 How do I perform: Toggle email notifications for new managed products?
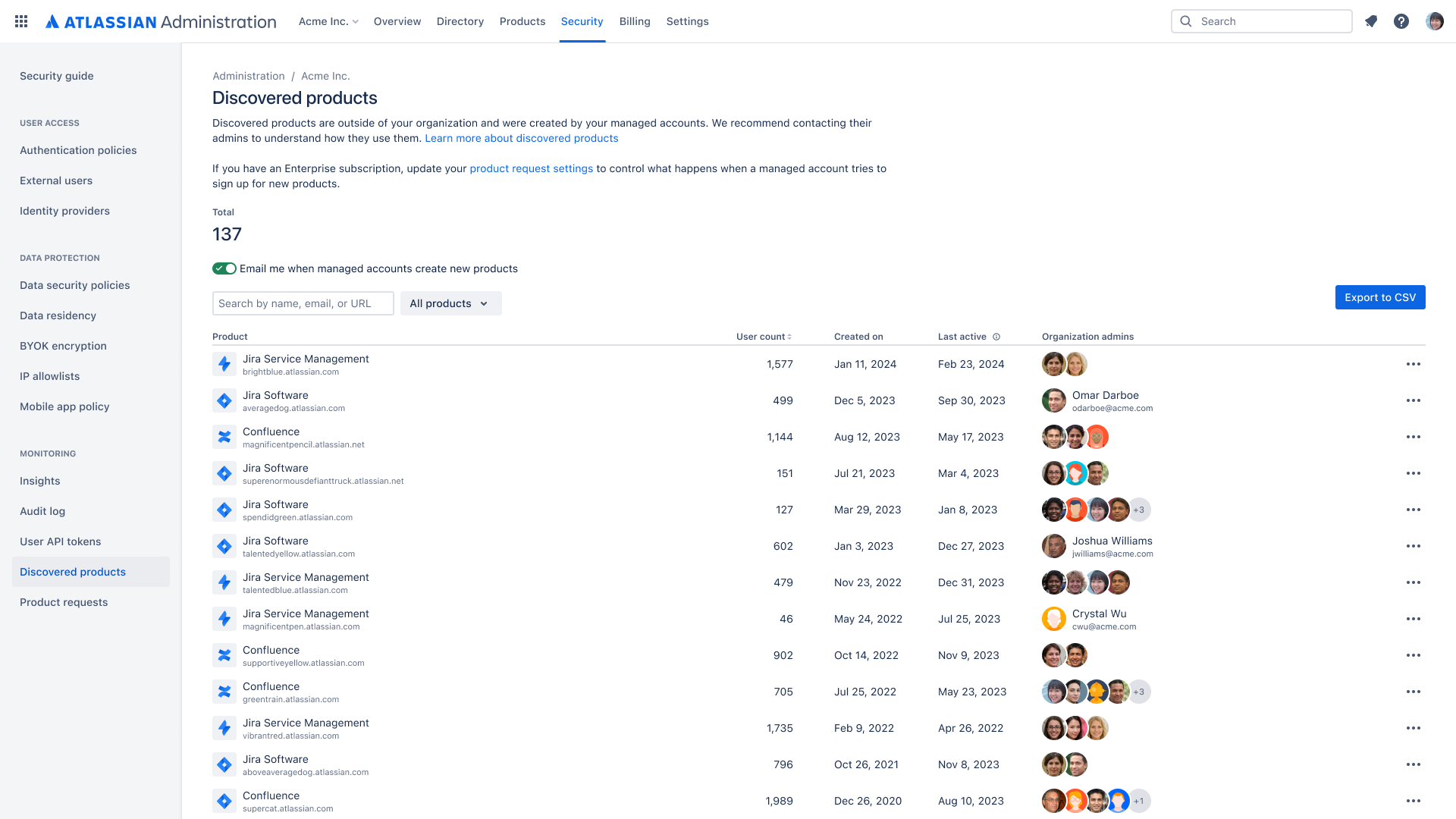(223, 268)
